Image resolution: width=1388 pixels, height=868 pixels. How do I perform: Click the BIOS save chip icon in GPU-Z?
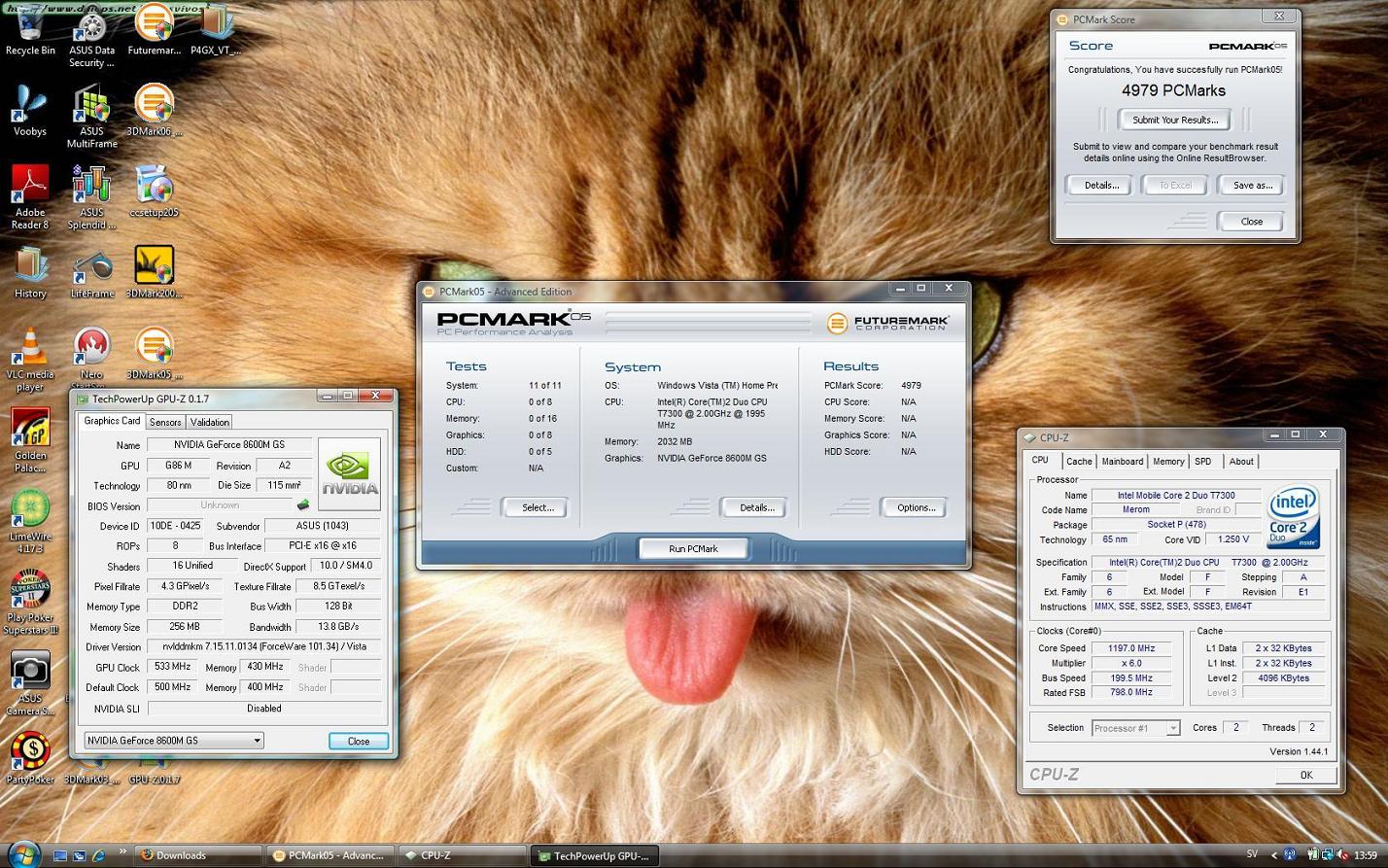pos(303,504)
